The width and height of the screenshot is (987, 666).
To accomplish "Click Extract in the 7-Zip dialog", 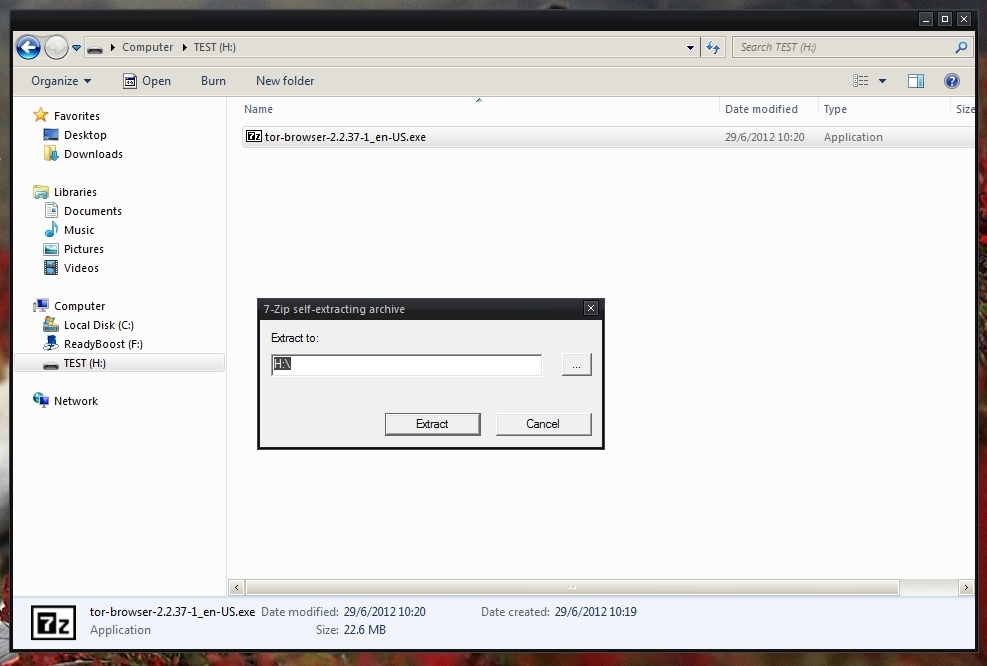I will (x=432, y=424).
